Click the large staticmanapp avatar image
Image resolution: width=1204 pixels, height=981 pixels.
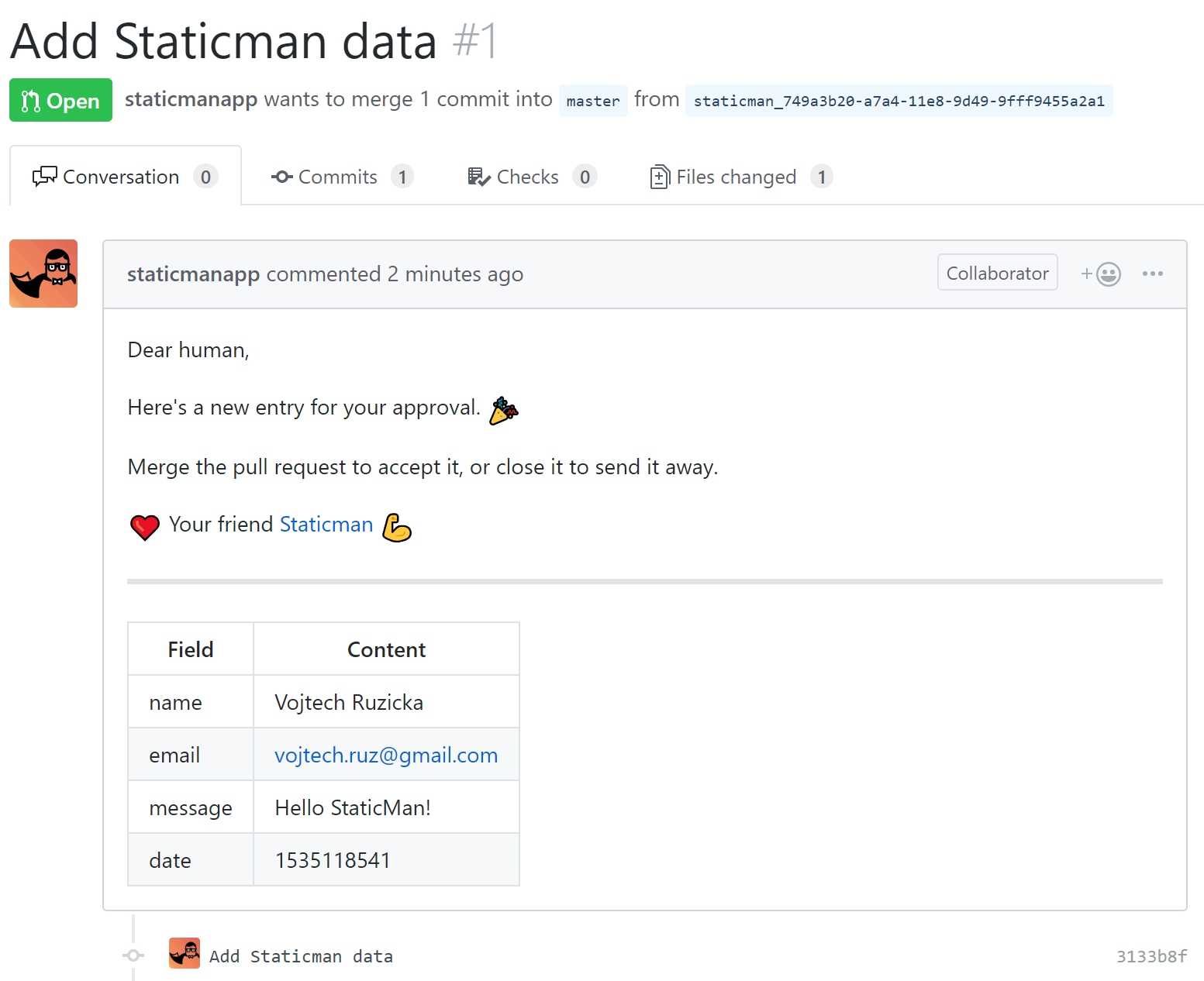pyautogui.click(x=43, y=274)
